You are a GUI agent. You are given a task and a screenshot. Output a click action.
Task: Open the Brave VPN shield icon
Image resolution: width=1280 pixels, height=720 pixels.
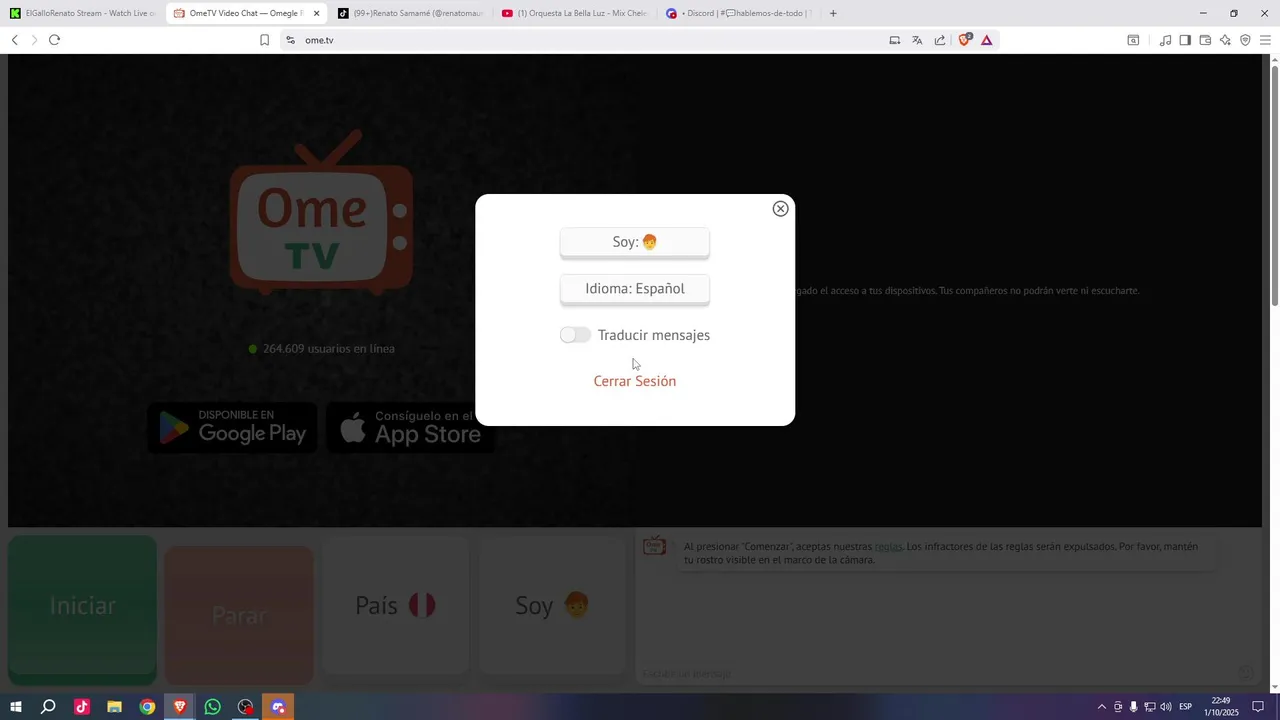[x=1245, y=40]
